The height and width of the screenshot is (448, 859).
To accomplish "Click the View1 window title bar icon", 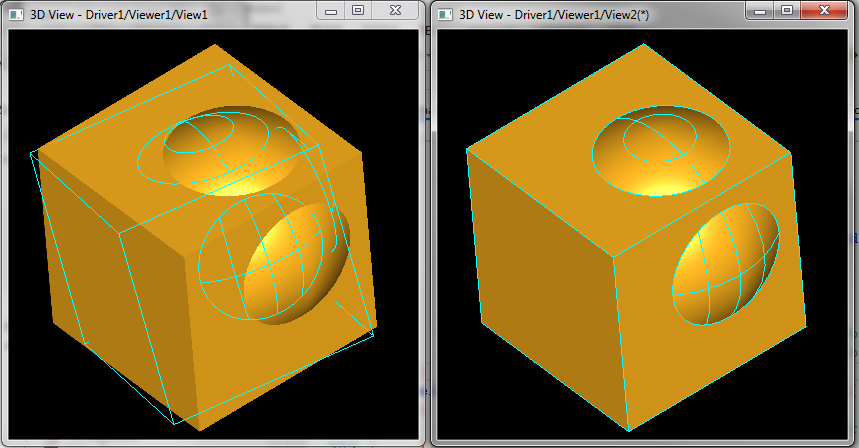I will pos(16,13).
